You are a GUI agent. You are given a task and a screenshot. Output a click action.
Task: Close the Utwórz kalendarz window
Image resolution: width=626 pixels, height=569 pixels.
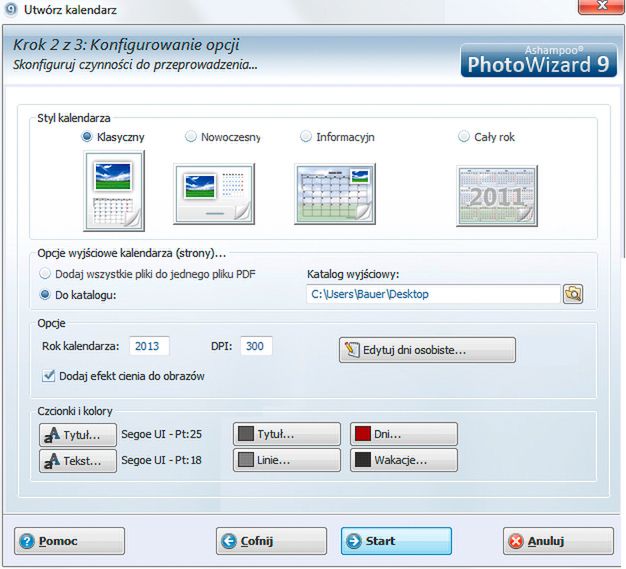coord(602,6)
